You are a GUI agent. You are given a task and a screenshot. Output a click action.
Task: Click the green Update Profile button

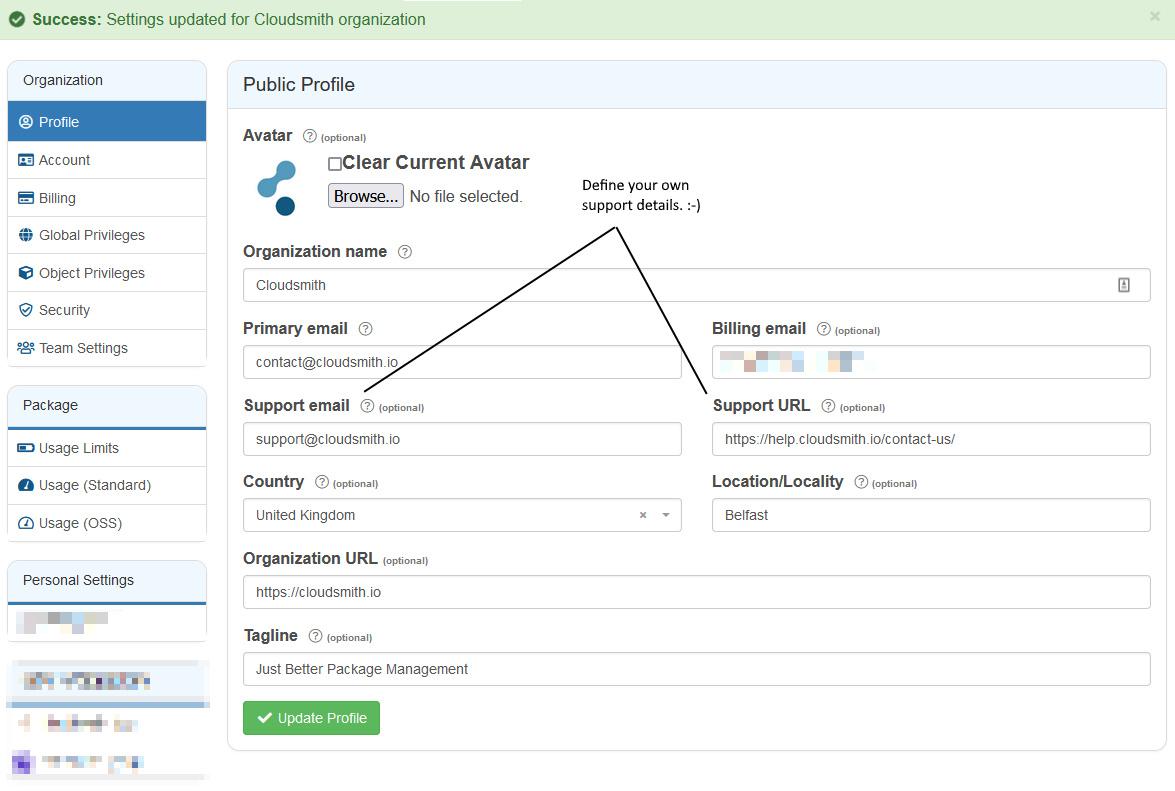click(311, 718)
